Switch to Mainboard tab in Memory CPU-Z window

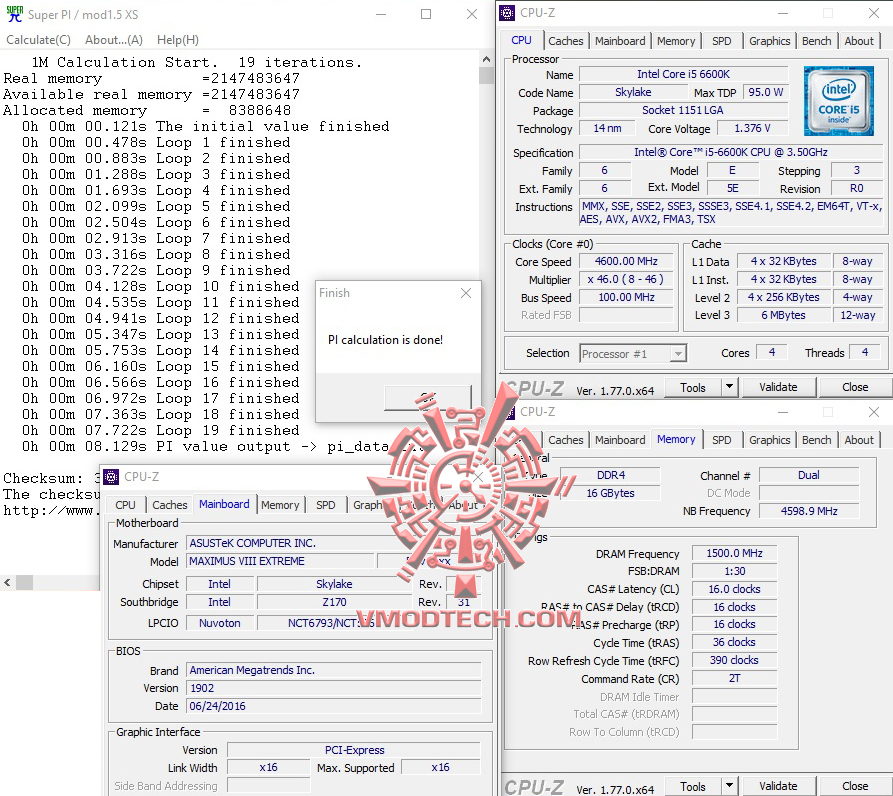pos(620,440)
